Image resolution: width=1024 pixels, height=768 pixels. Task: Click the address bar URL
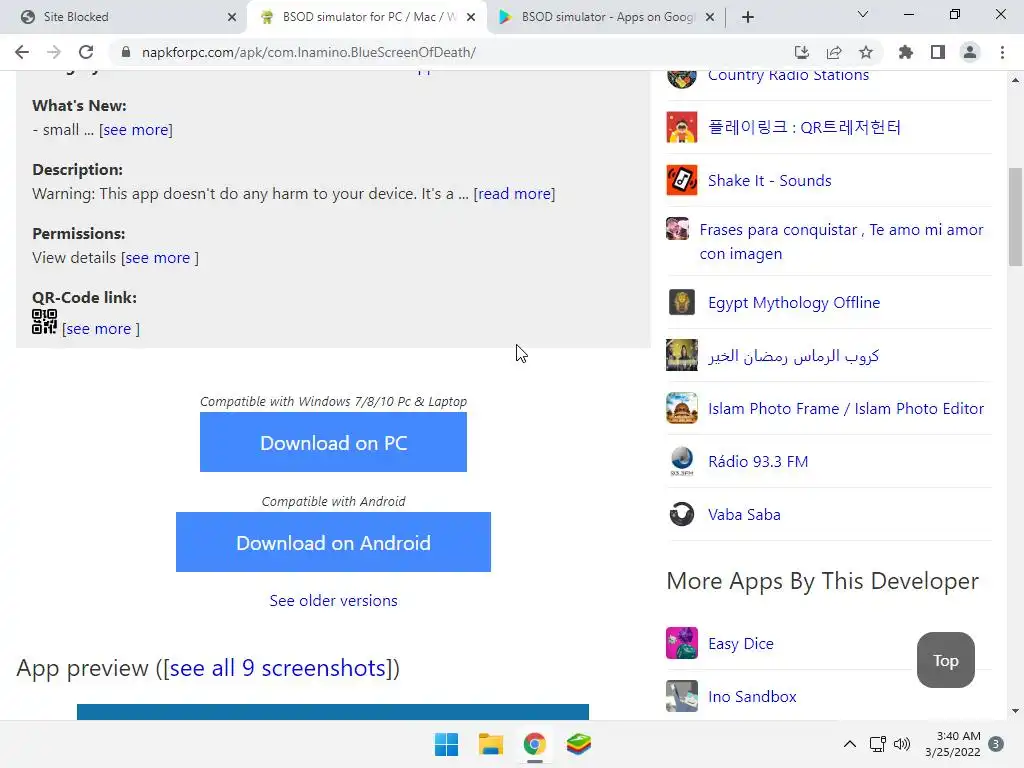point(309,52)
